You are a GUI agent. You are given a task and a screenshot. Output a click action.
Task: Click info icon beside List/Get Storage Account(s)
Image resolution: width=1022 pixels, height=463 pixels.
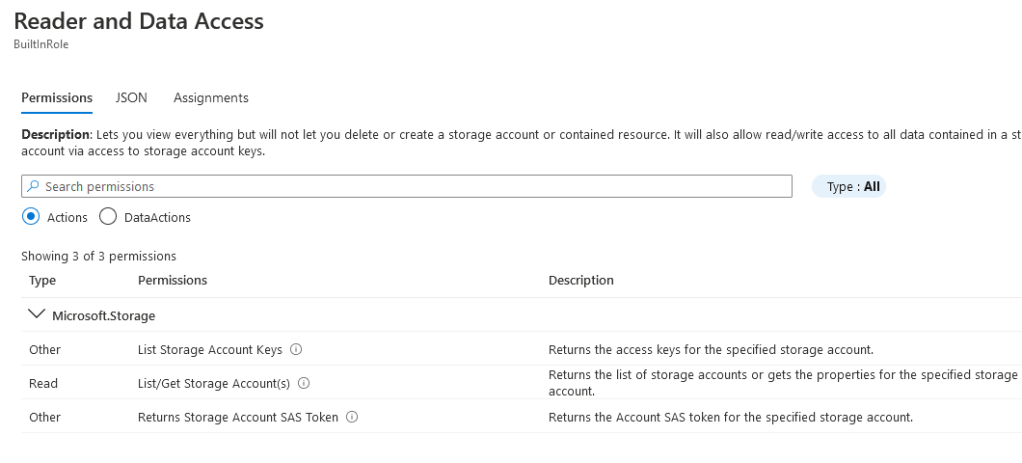tap(304, 383)
